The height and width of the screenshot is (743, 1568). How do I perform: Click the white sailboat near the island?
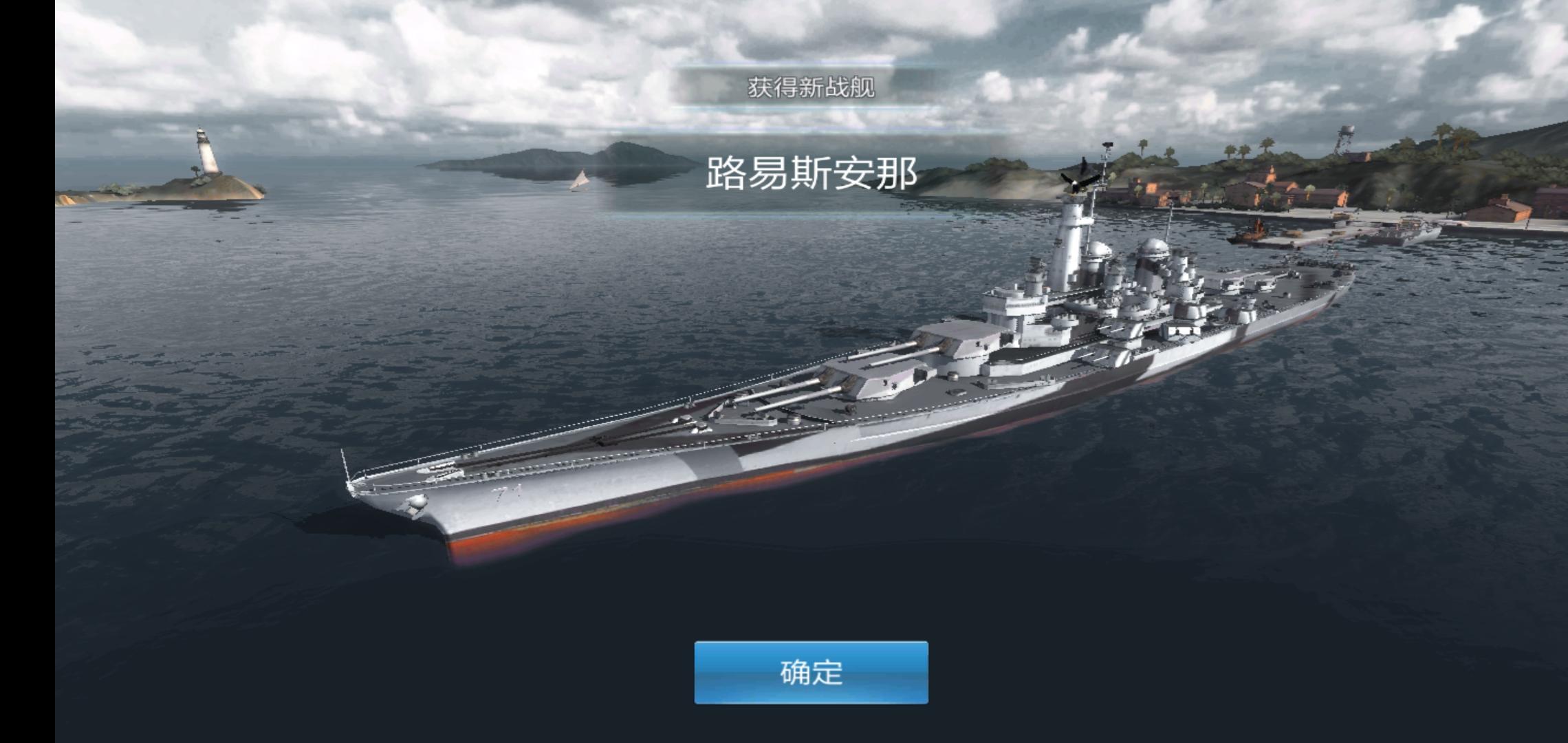pyautogui.click(x=580, y=180)
